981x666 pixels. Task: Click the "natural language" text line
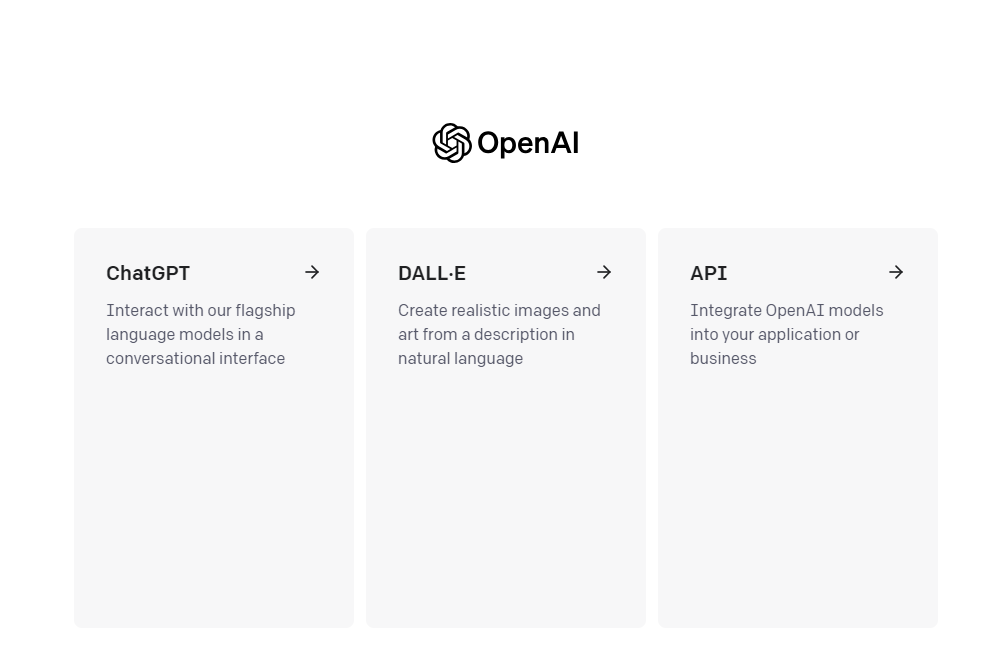[460, 358]
